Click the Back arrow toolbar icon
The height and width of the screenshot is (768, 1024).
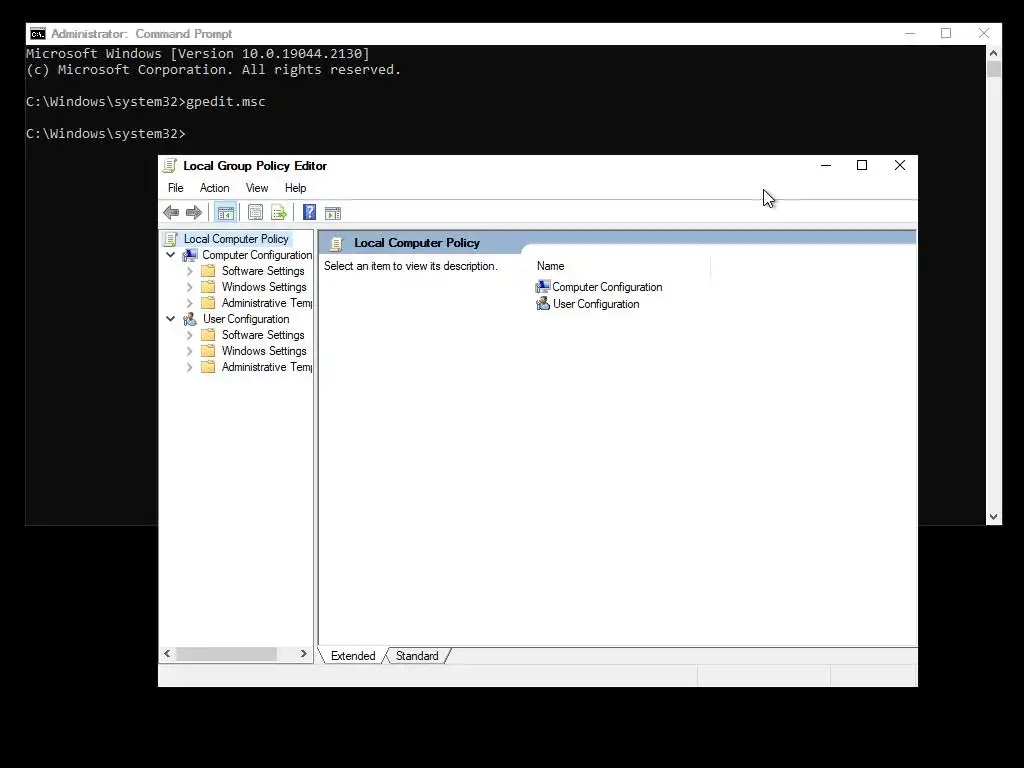pyautogui.click(x=171, y=212)
